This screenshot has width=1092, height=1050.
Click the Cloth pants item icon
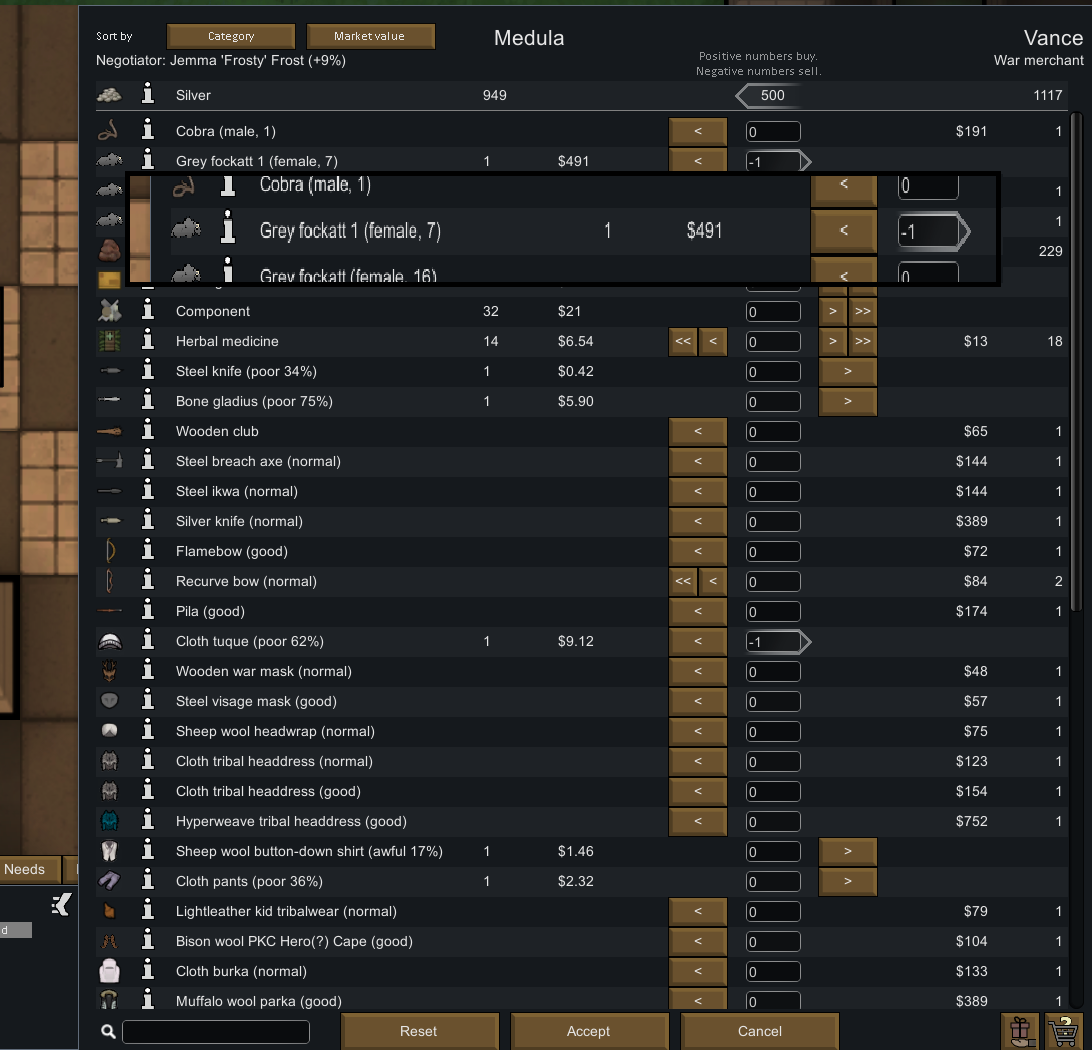[109, 880]
